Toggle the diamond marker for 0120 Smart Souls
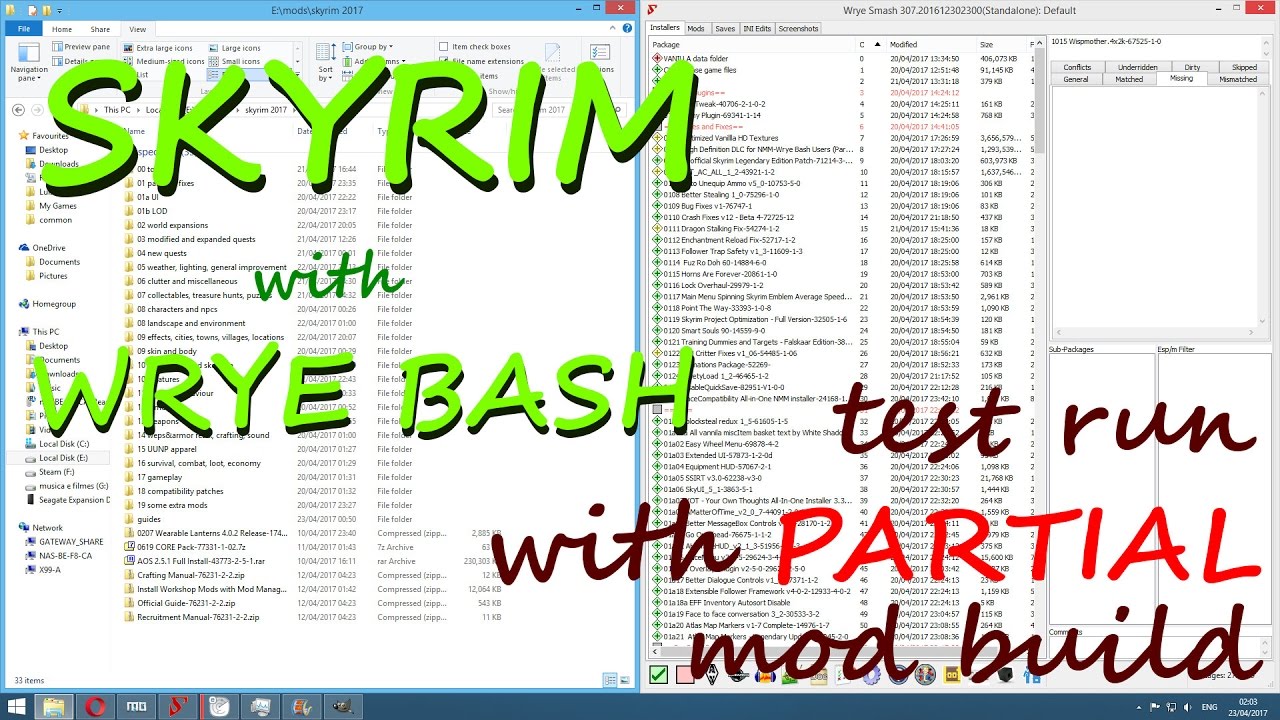Screen dimensions: 1280x720 click(x=657, y=330)
